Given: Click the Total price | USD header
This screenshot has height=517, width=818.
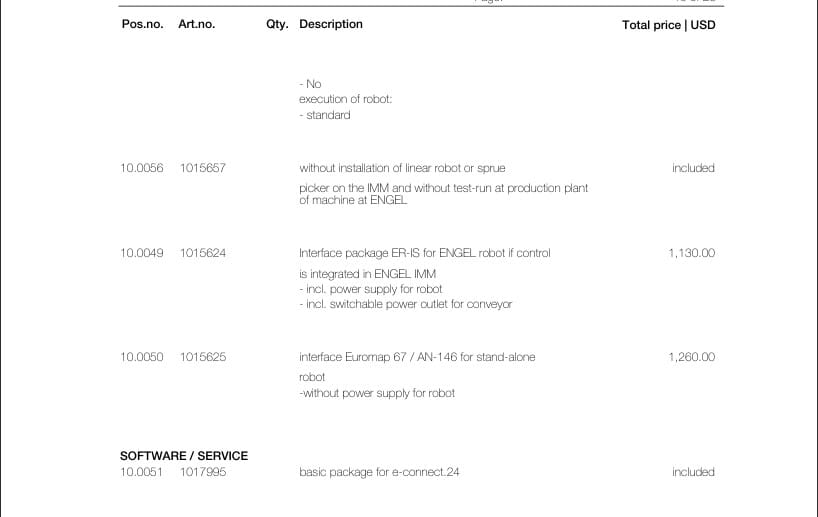Looking at the screenshot, I should (669, 25).
